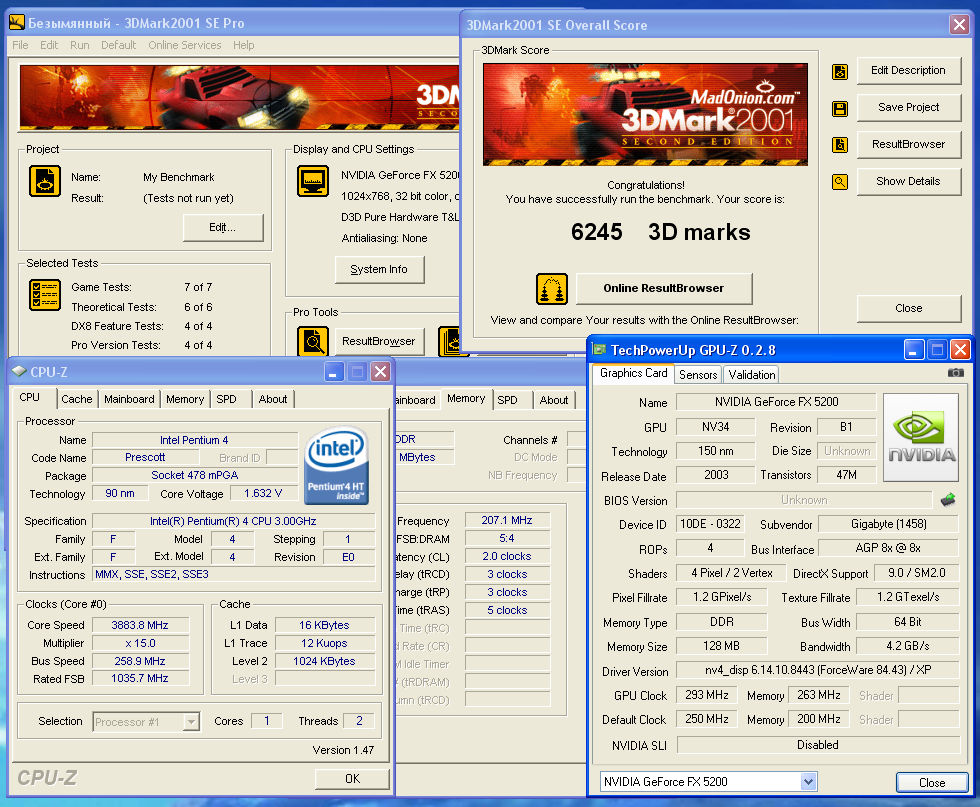Image resolution: width=980 pixels, height=807 pixels.
Task: Click the 6245 score number
Action: (x=596, y=233)
